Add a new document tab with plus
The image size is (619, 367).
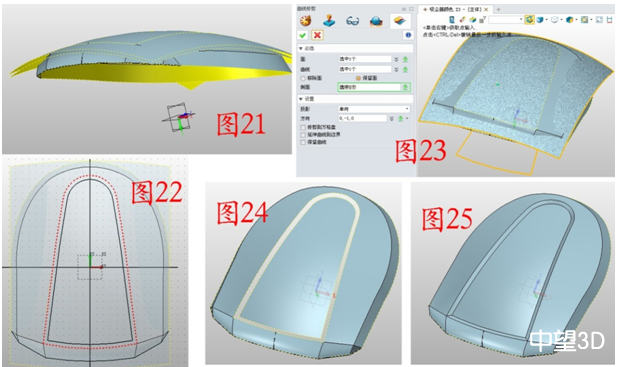click(x=498, y=9)
